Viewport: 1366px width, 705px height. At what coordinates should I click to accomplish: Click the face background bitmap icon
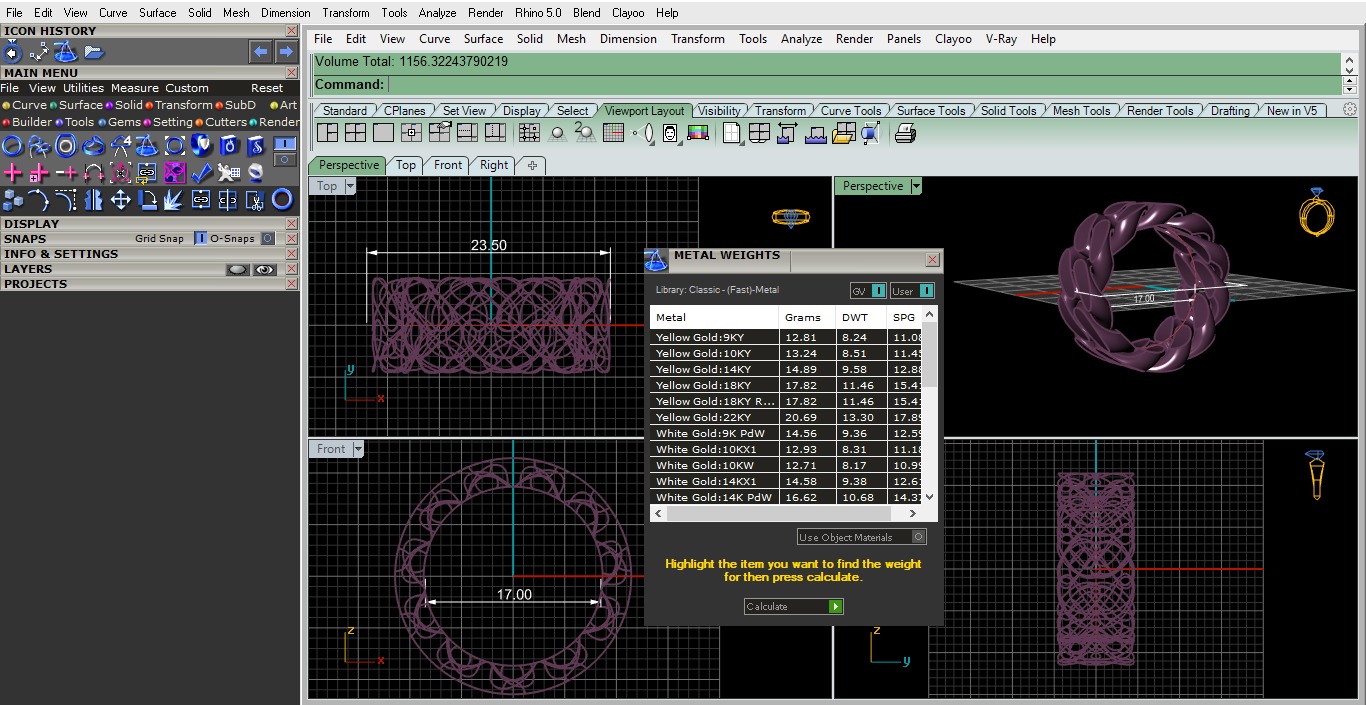point(670,132)
